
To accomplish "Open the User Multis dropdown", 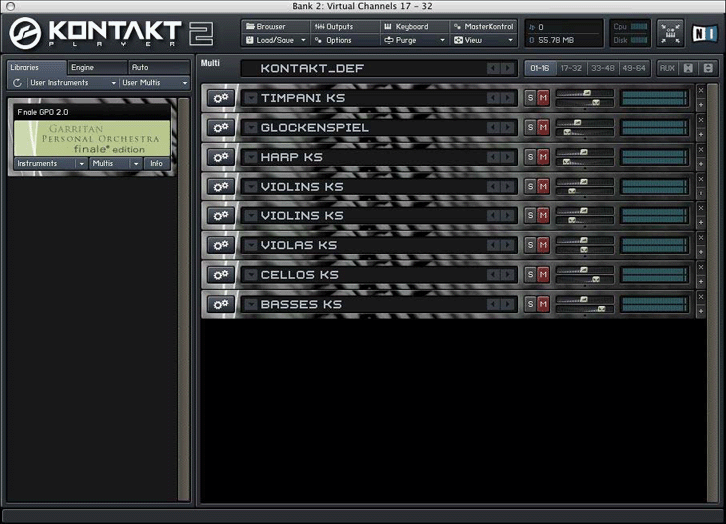I will tap(155, 83).
